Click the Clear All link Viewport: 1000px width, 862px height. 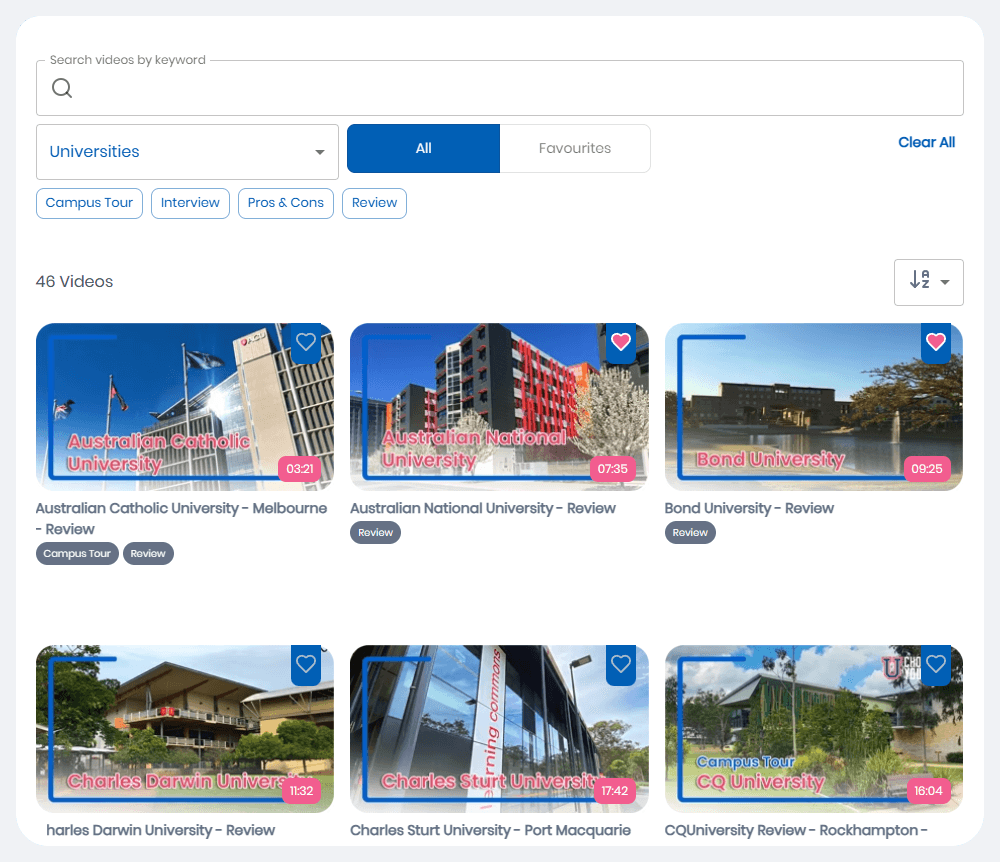point(926,142)
